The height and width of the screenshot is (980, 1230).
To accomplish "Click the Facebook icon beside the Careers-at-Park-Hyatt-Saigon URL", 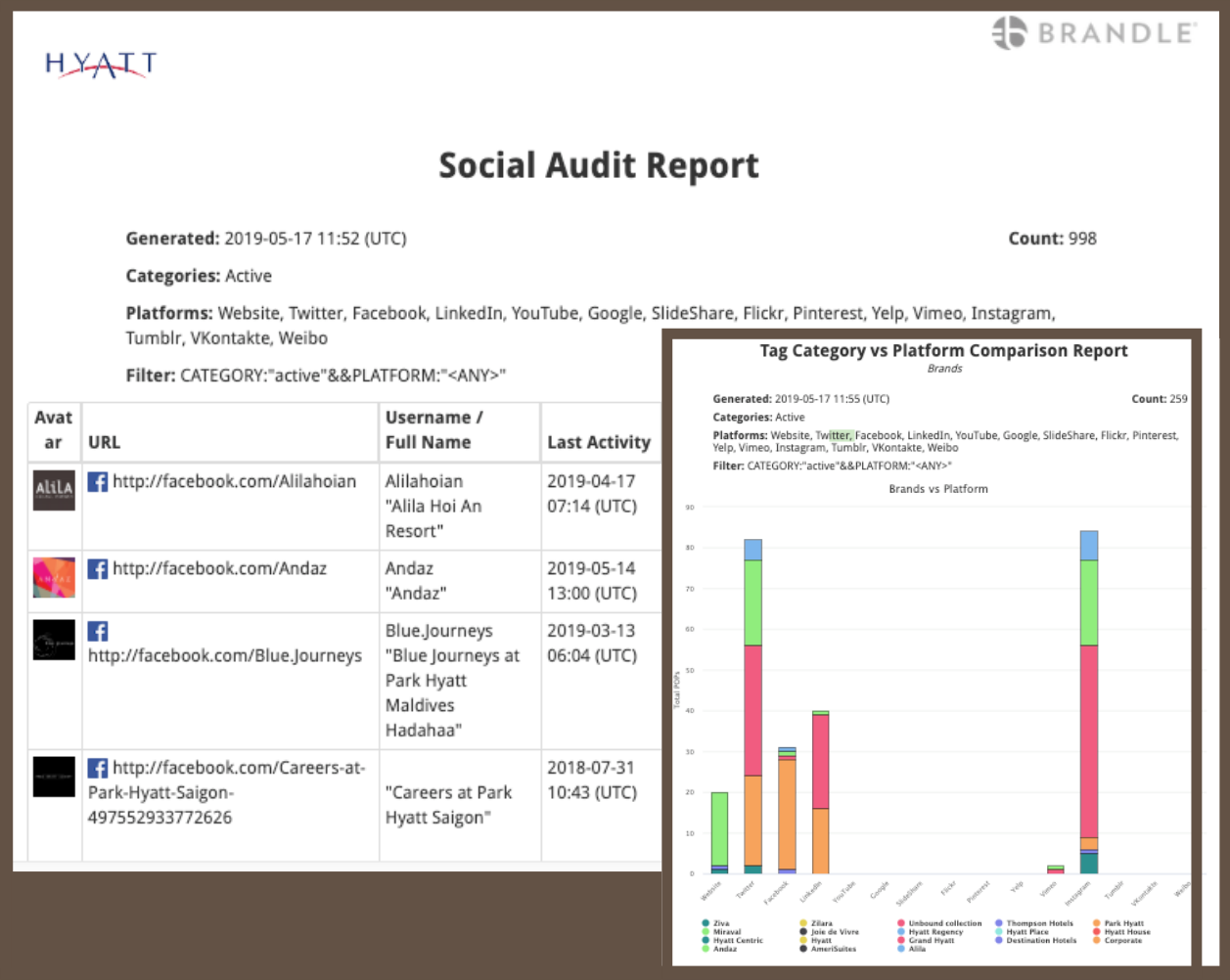I will [x=98, y=768].
